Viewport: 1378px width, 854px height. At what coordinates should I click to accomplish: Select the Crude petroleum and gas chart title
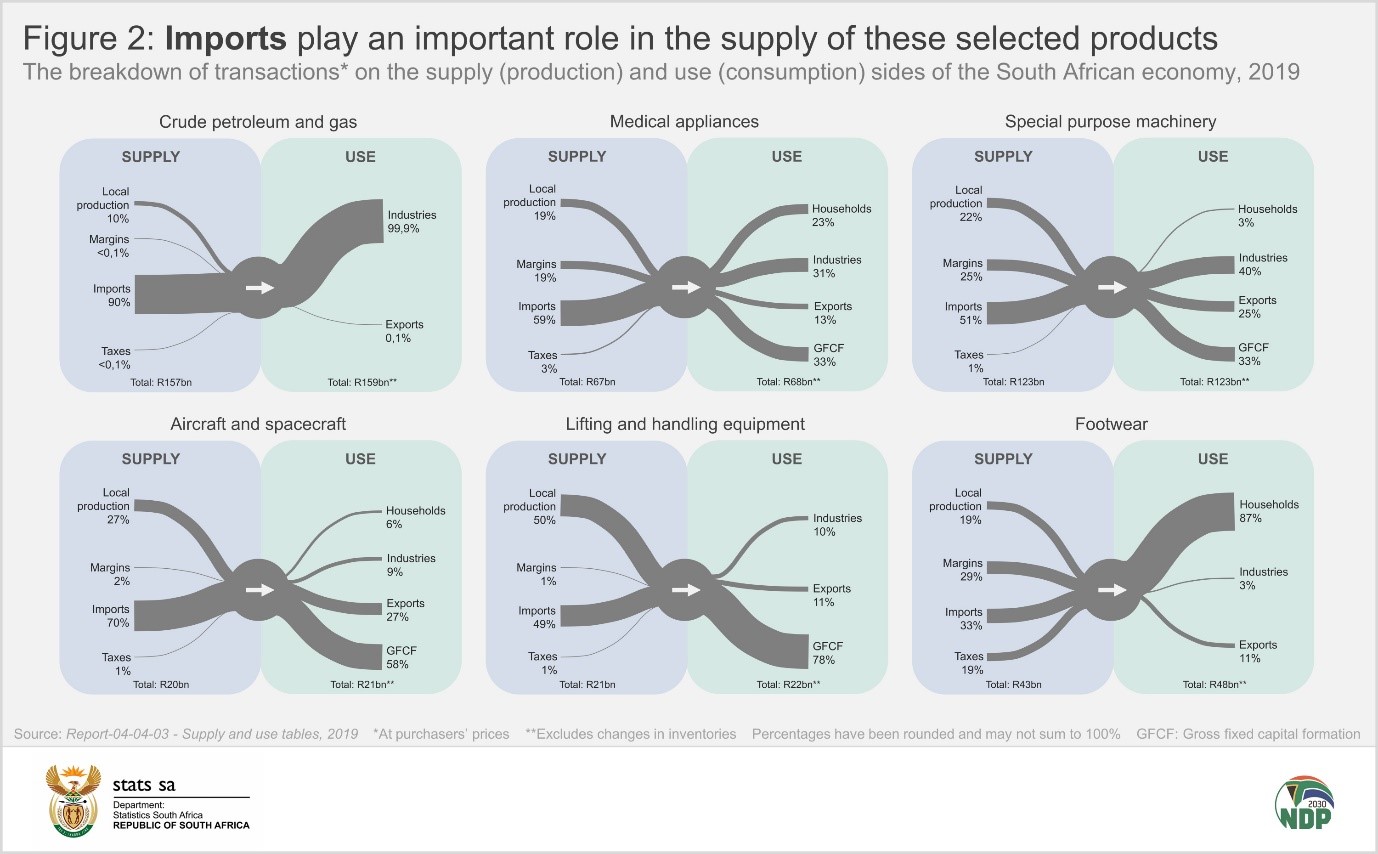click(x=258, y=122)
